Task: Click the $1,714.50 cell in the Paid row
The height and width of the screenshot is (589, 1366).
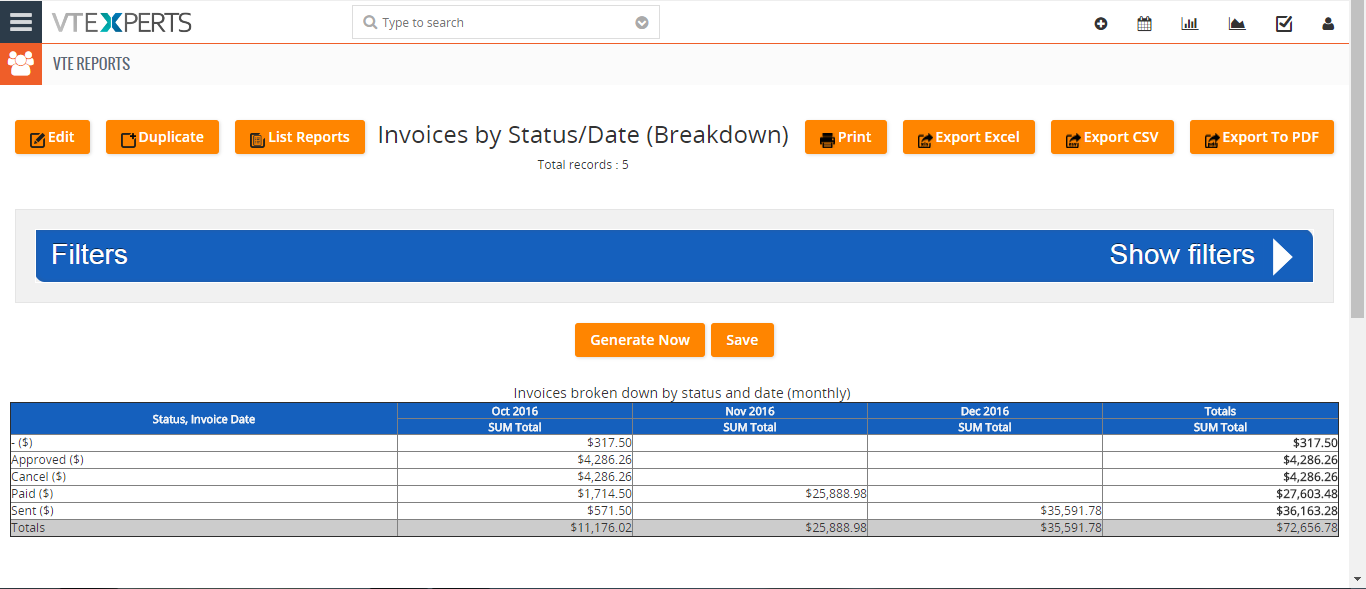Action: pos(515,494)
